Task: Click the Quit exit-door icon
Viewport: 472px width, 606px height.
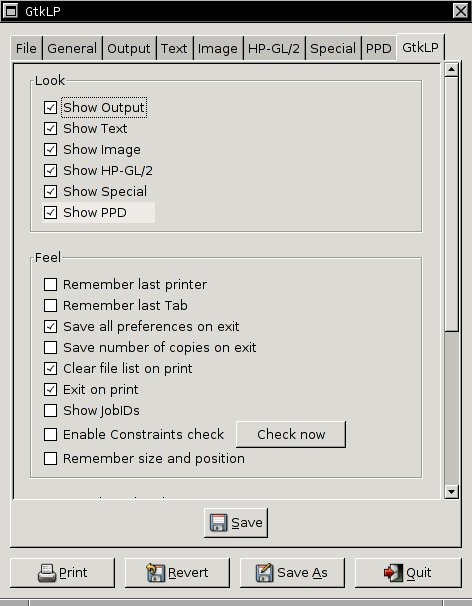Action: [x=394, y=572]
